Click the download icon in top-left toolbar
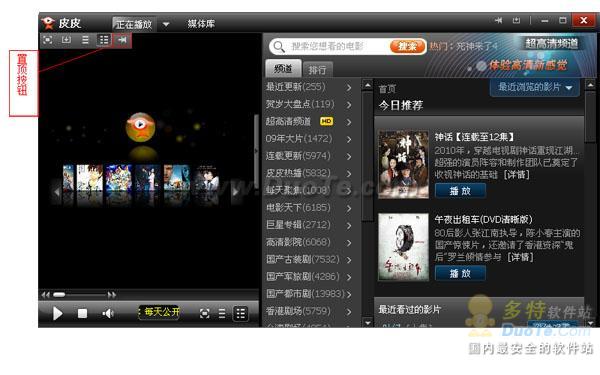This screenshot has height=375, width=600. (x=67, y=40)
